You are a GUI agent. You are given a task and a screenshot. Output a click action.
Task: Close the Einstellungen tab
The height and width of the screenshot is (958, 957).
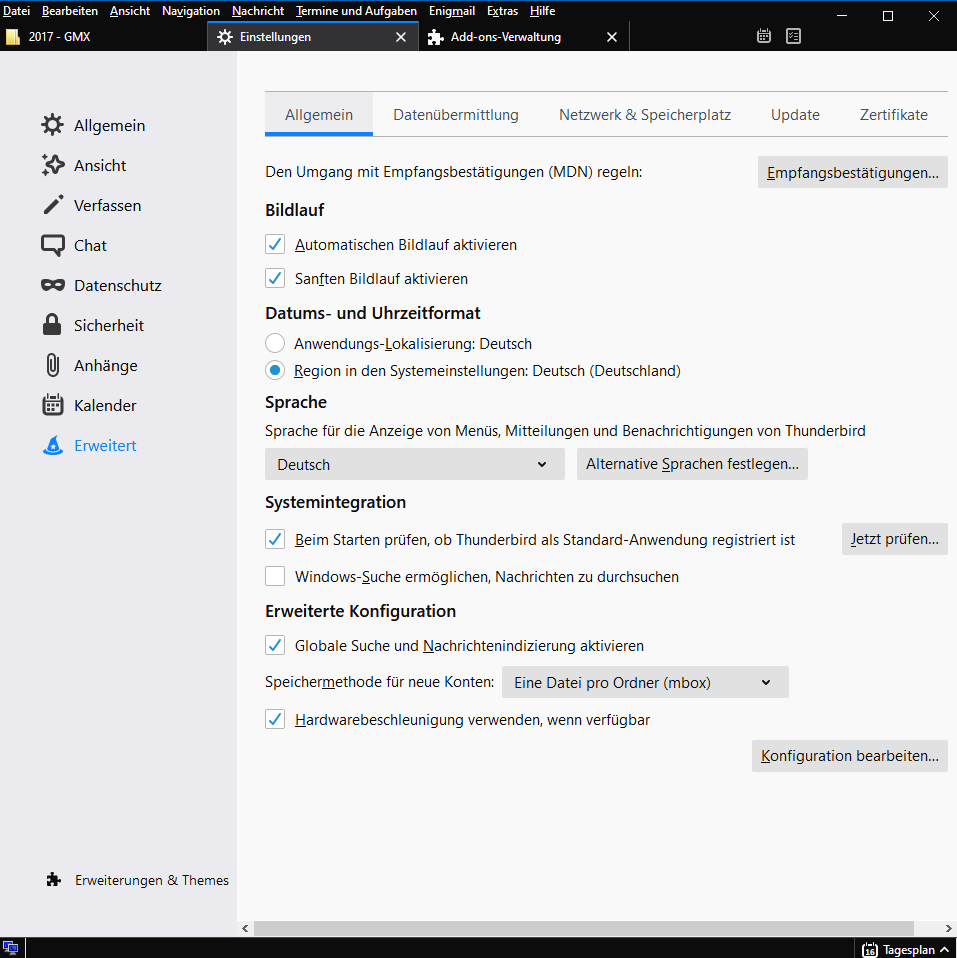click(x=401, y=37)
